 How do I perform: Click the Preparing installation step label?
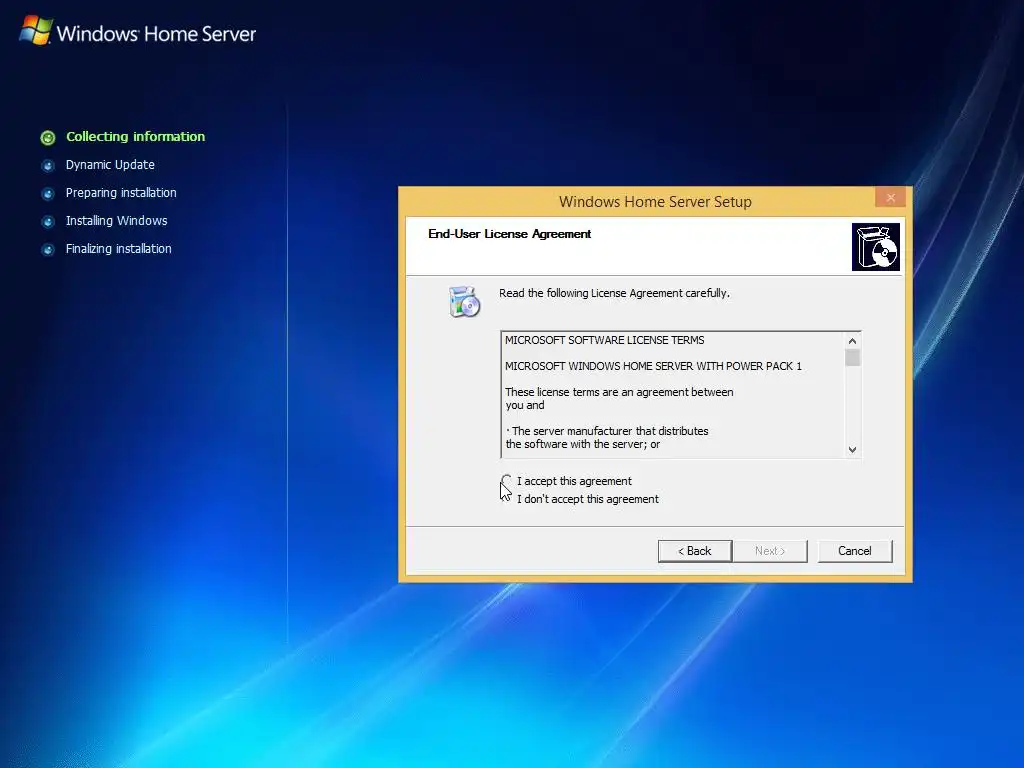121,193
